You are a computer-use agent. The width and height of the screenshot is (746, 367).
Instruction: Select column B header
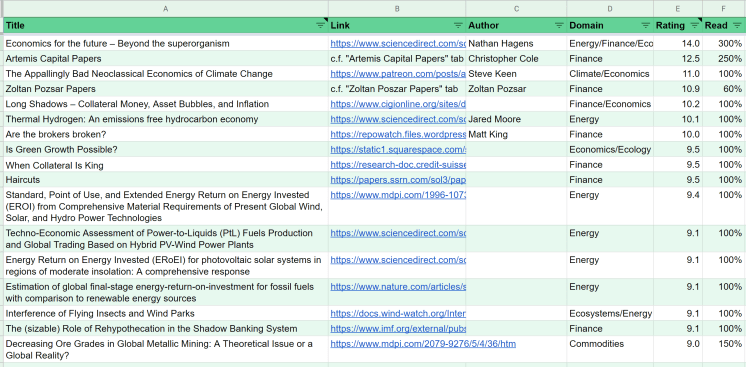pos(397,9)
